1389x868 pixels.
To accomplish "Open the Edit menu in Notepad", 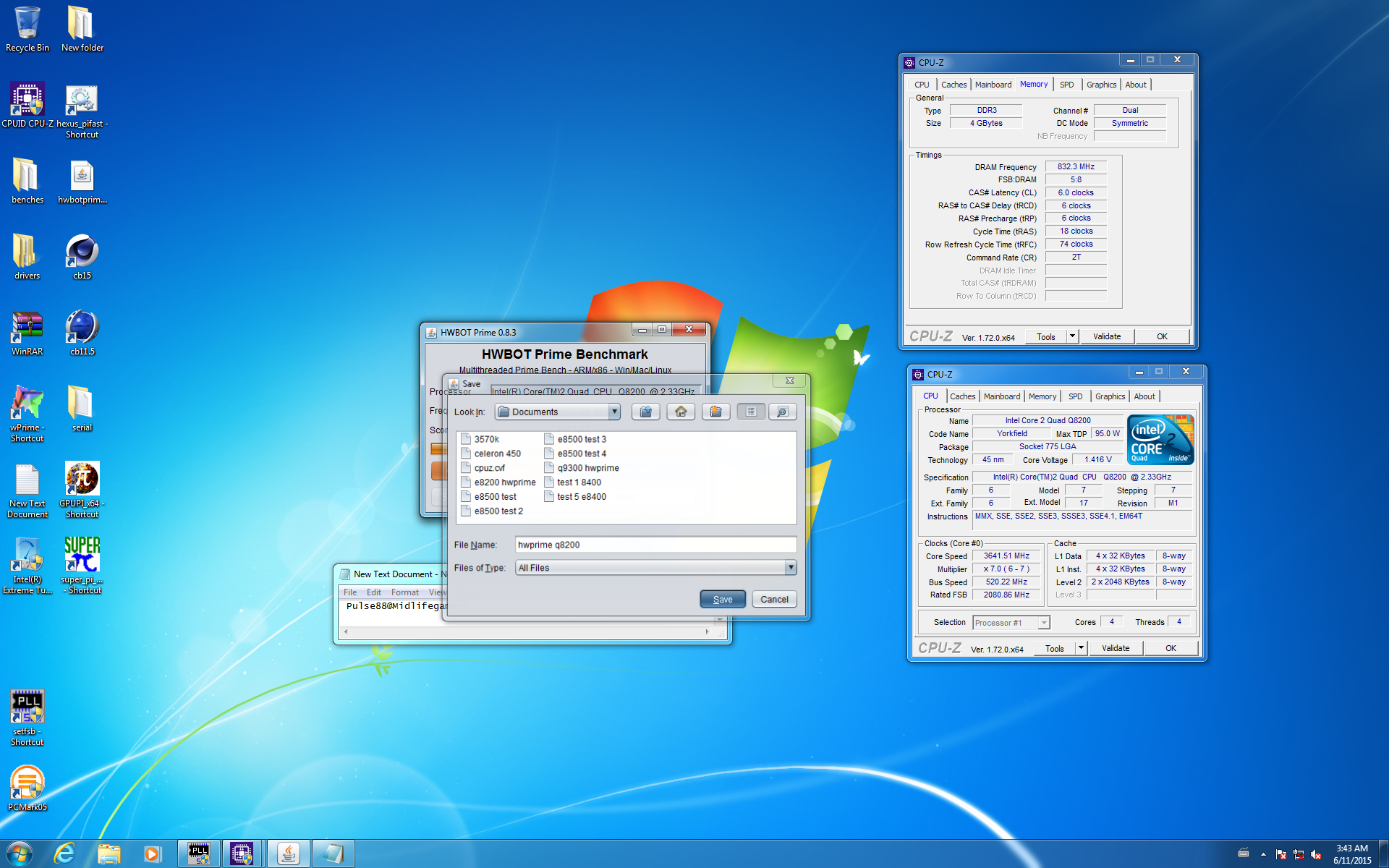I will 373,592.
